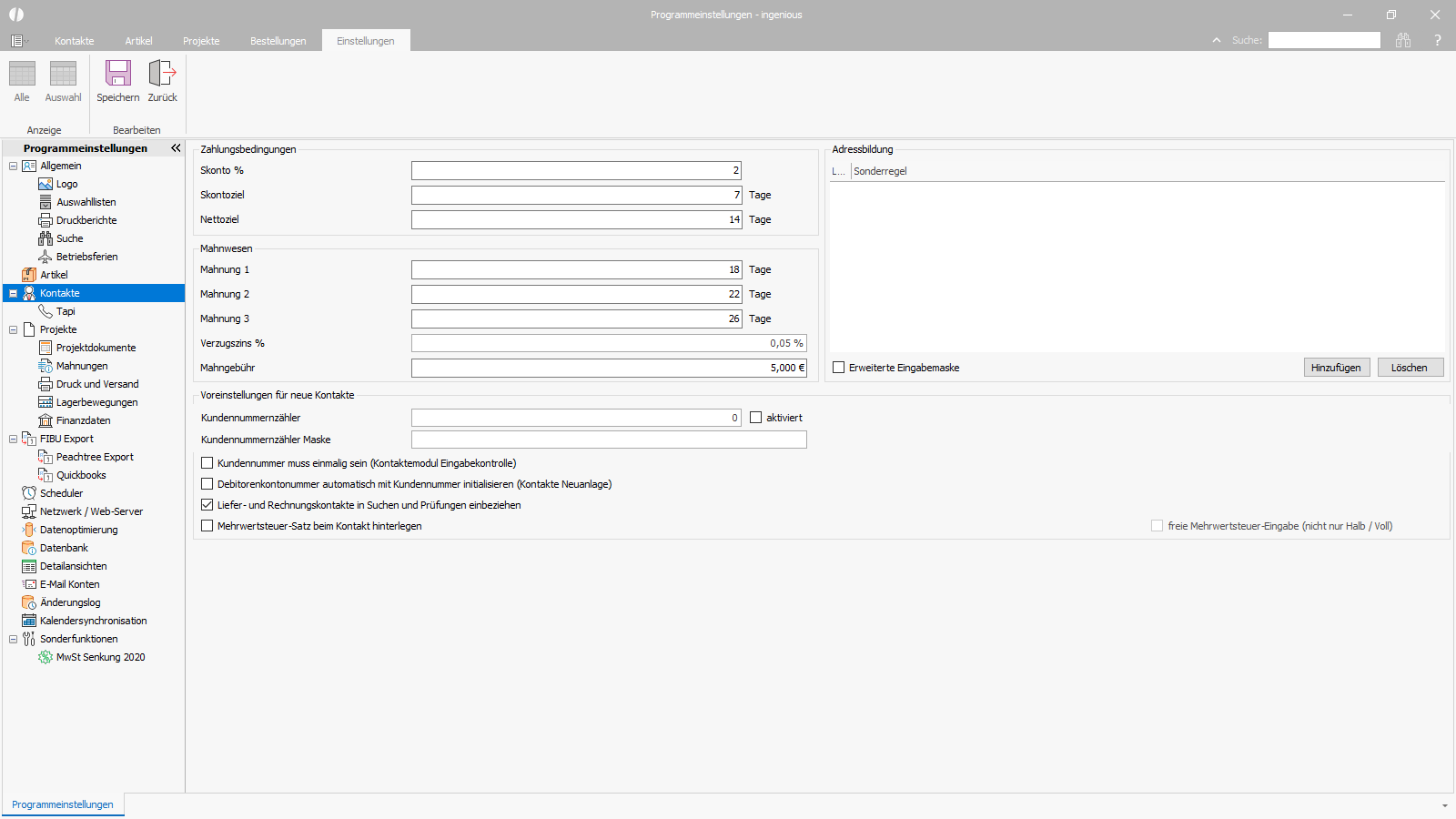Select Tapi phone icon
The height and width of the screenshot is (819, 1456).
(x=45, y=311)
